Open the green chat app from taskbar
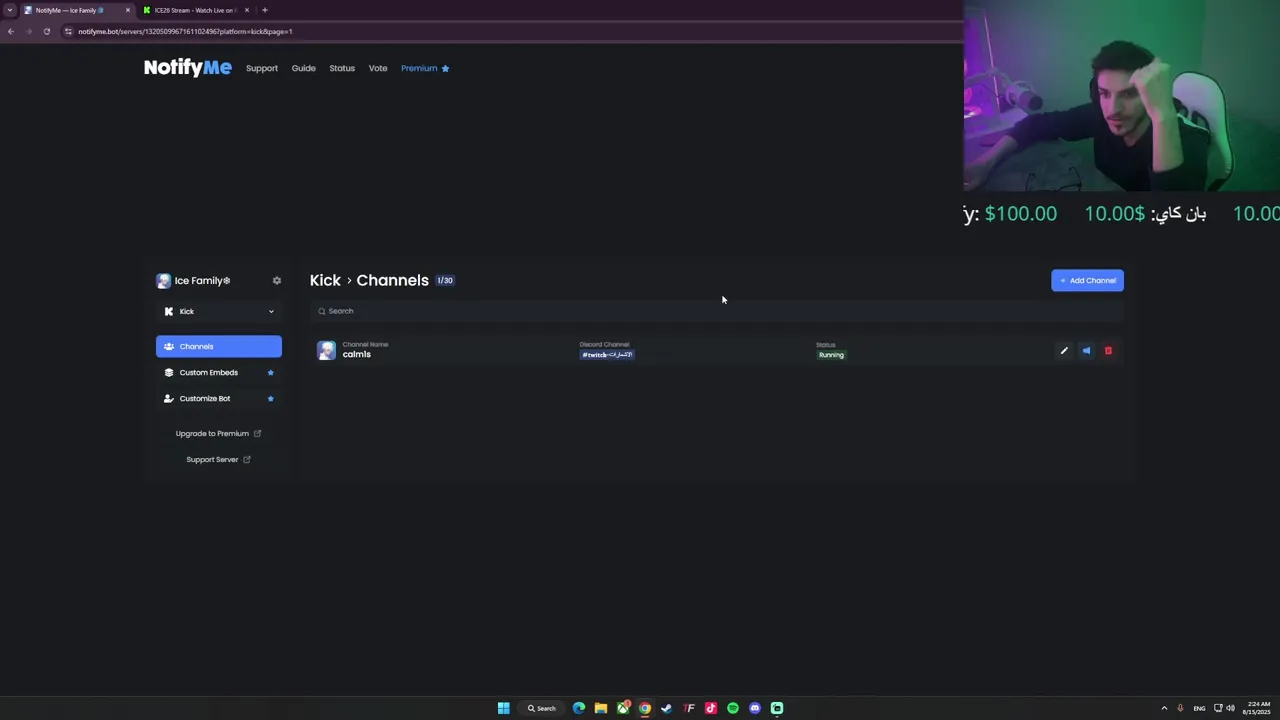 [777, 708]
